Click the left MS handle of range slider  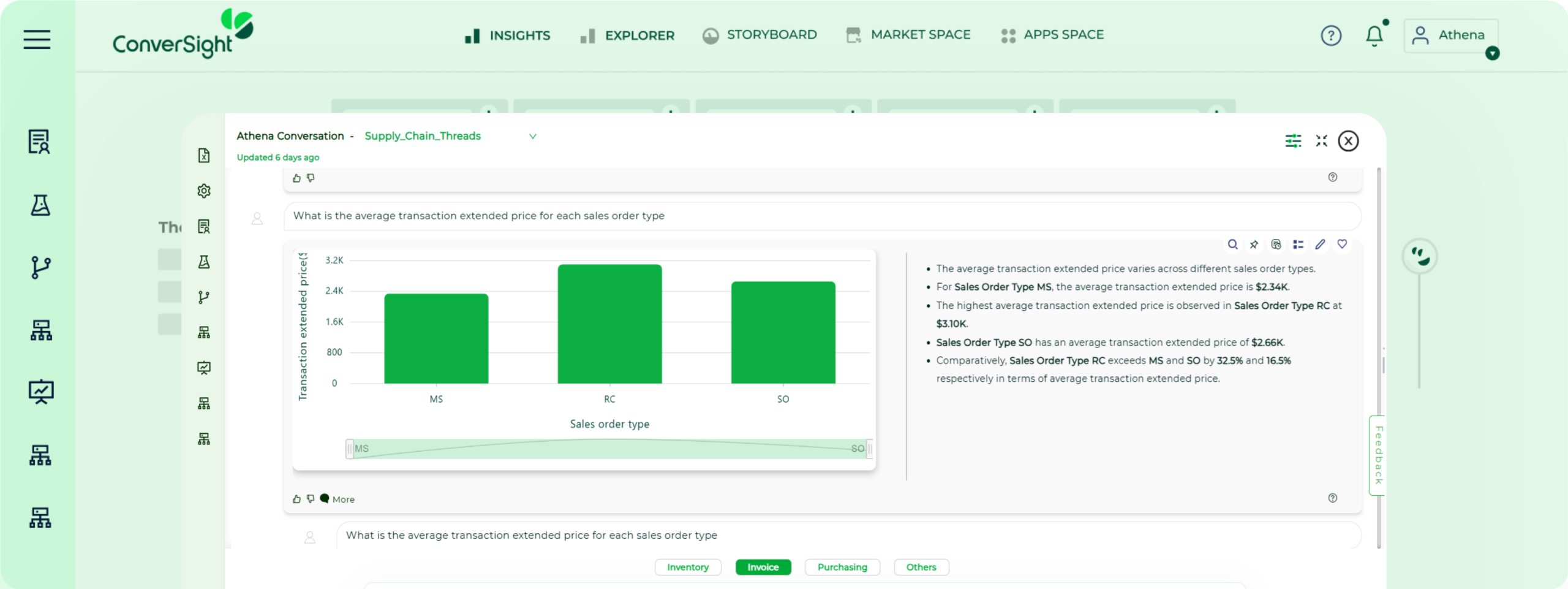349,449
